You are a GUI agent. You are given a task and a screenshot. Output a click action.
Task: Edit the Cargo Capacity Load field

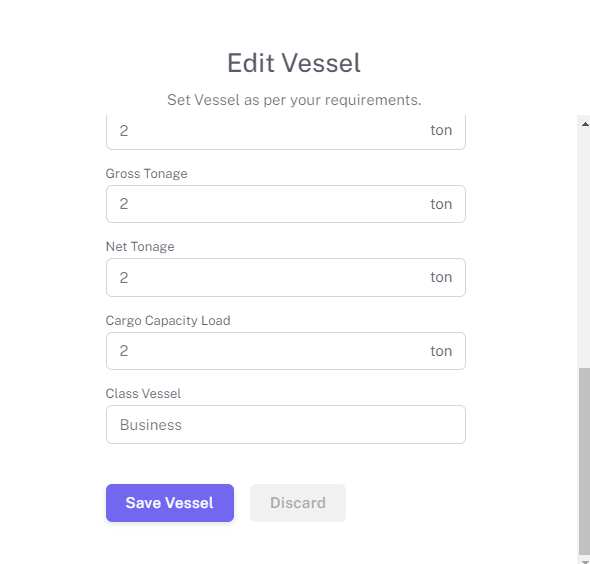[x=286, y=351]
